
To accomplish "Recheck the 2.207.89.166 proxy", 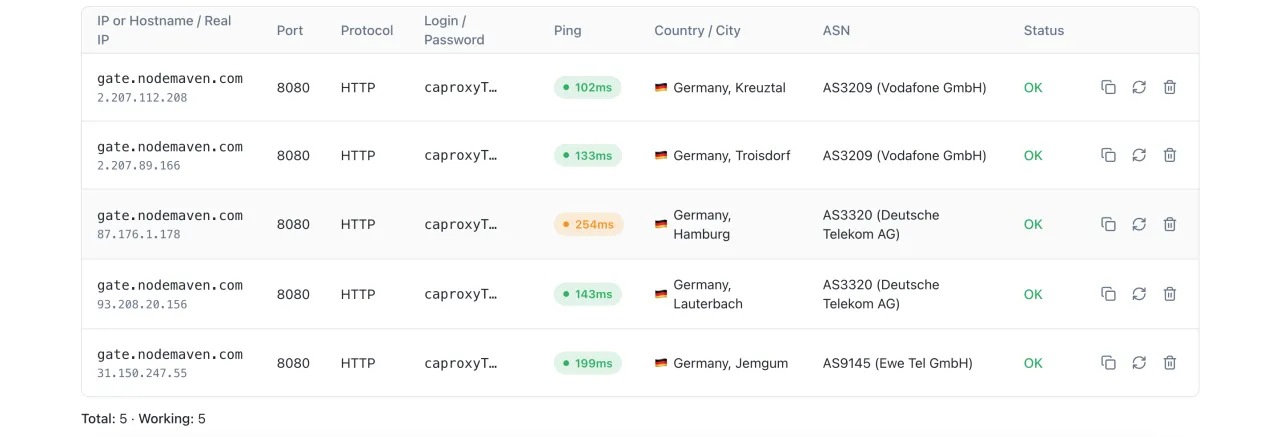I will [x=1139, y=155].
